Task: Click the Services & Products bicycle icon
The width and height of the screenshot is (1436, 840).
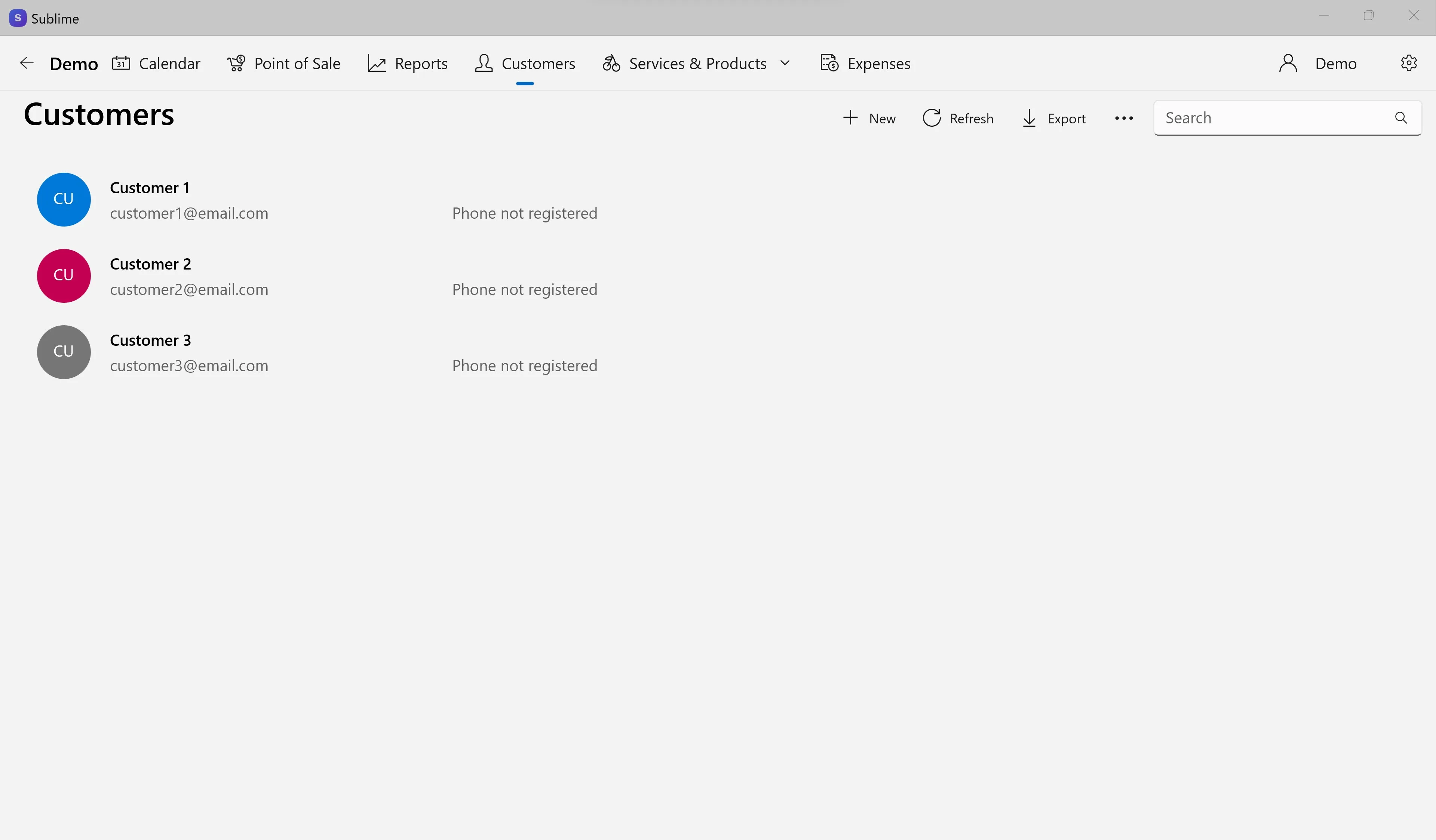Action: pos(611,63)
